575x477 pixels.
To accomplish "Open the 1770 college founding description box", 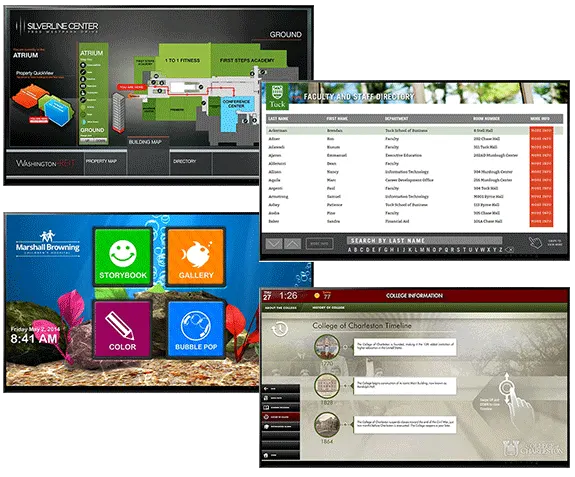I will 404,346.
